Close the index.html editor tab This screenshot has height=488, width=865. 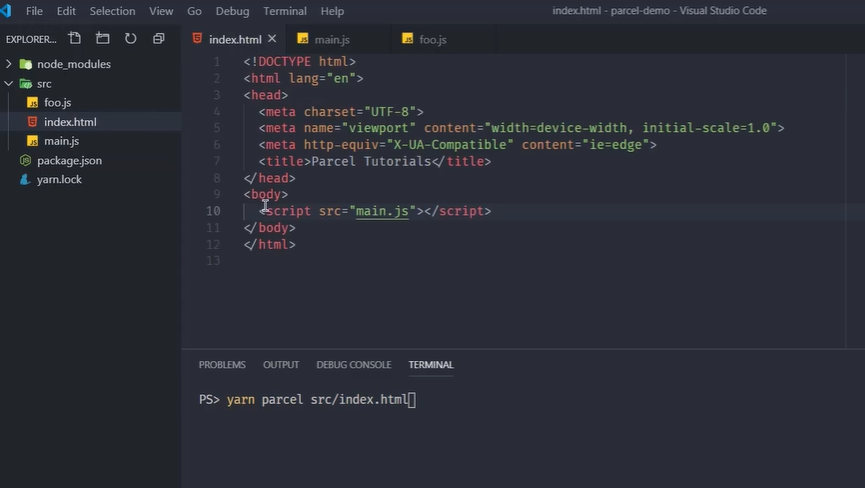point(274,39)
